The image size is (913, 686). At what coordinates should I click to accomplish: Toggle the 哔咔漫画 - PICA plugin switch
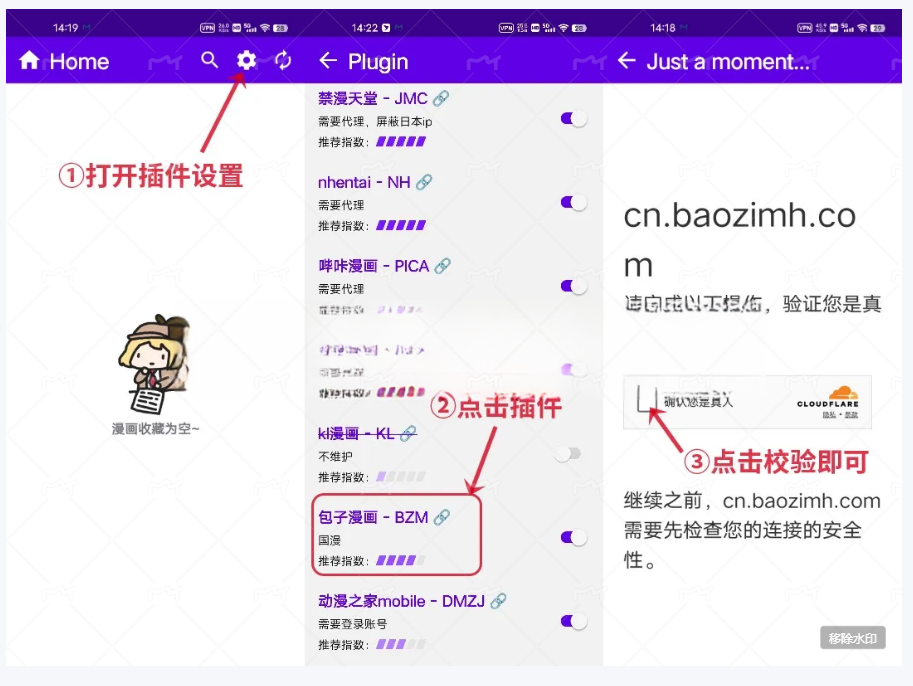[x=574, y=287]
